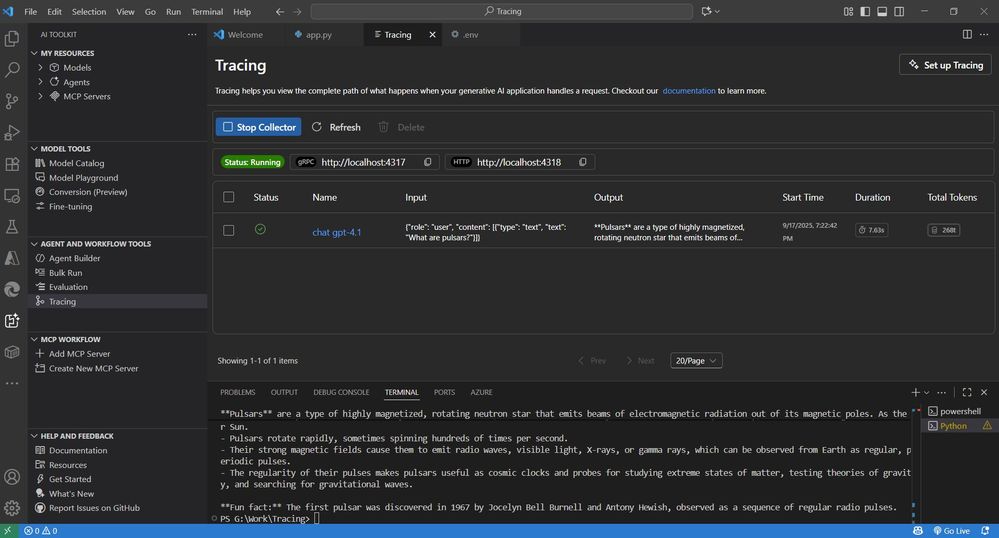
Task: Open the remote window status bar button
Action: tap(8, 530)
